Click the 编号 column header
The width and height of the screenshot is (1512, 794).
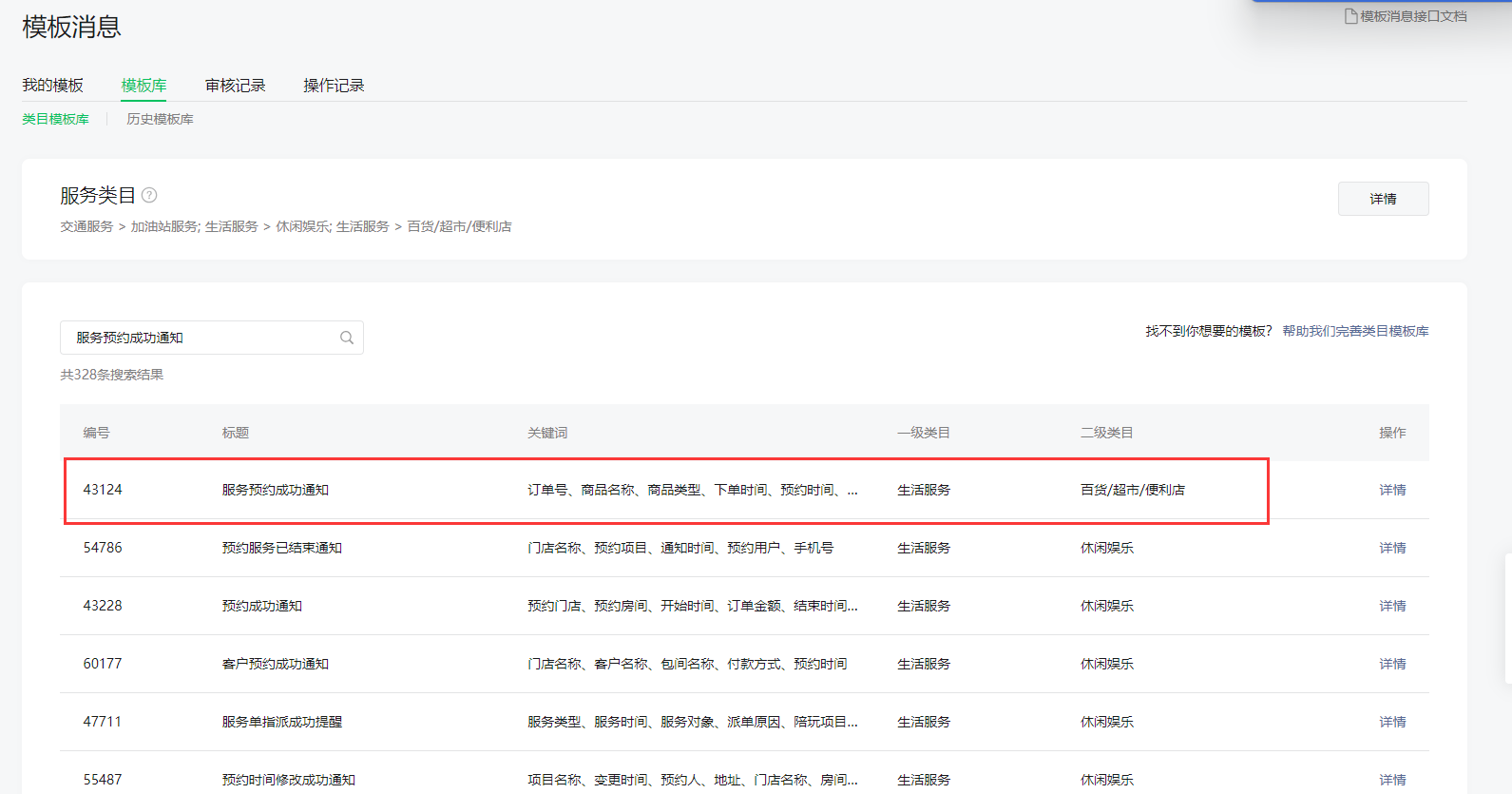(x=96, y=433)
